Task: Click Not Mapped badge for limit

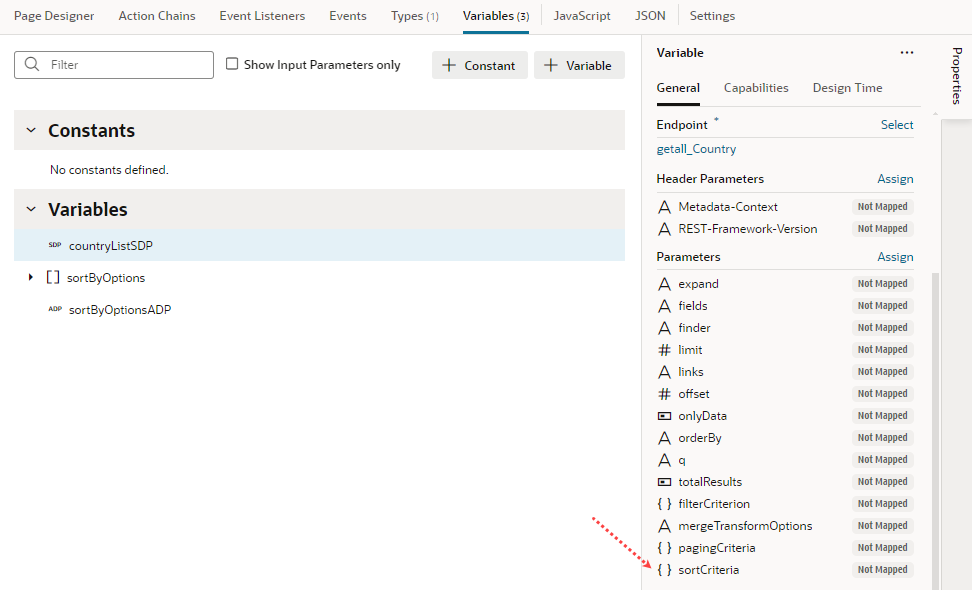Action: point(883,350)
